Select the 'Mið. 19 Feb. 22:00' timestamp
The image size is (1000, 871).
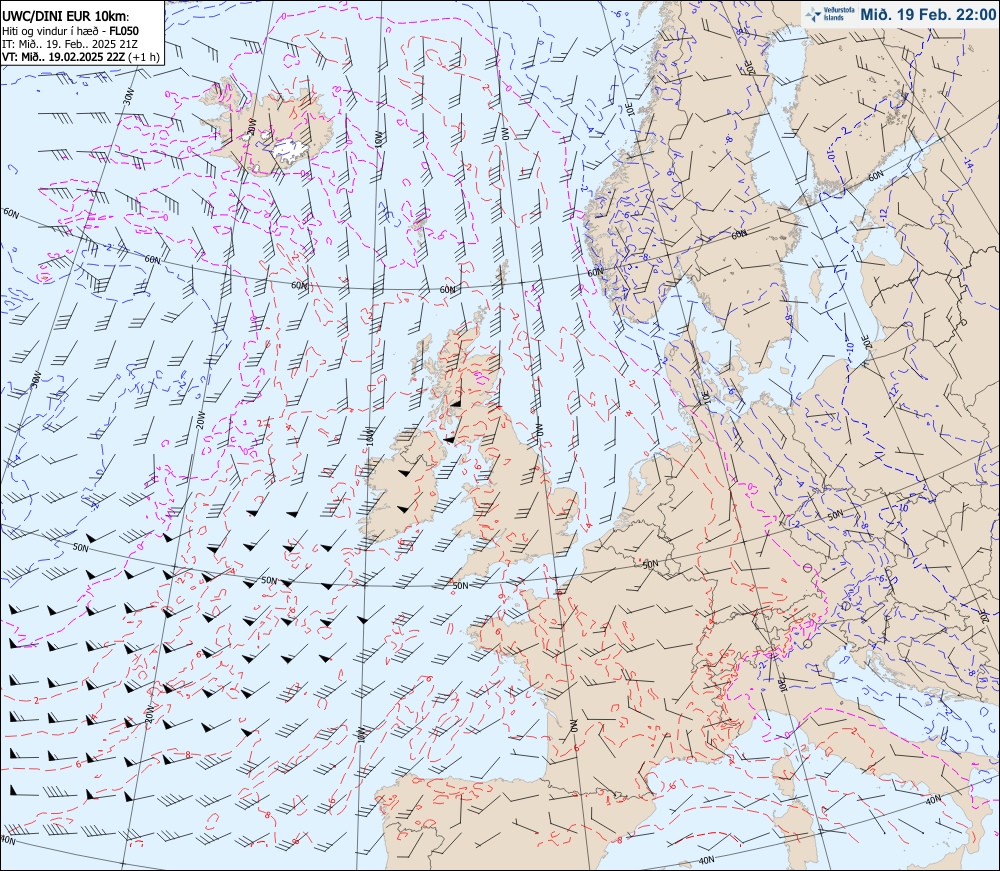point(927,14)
